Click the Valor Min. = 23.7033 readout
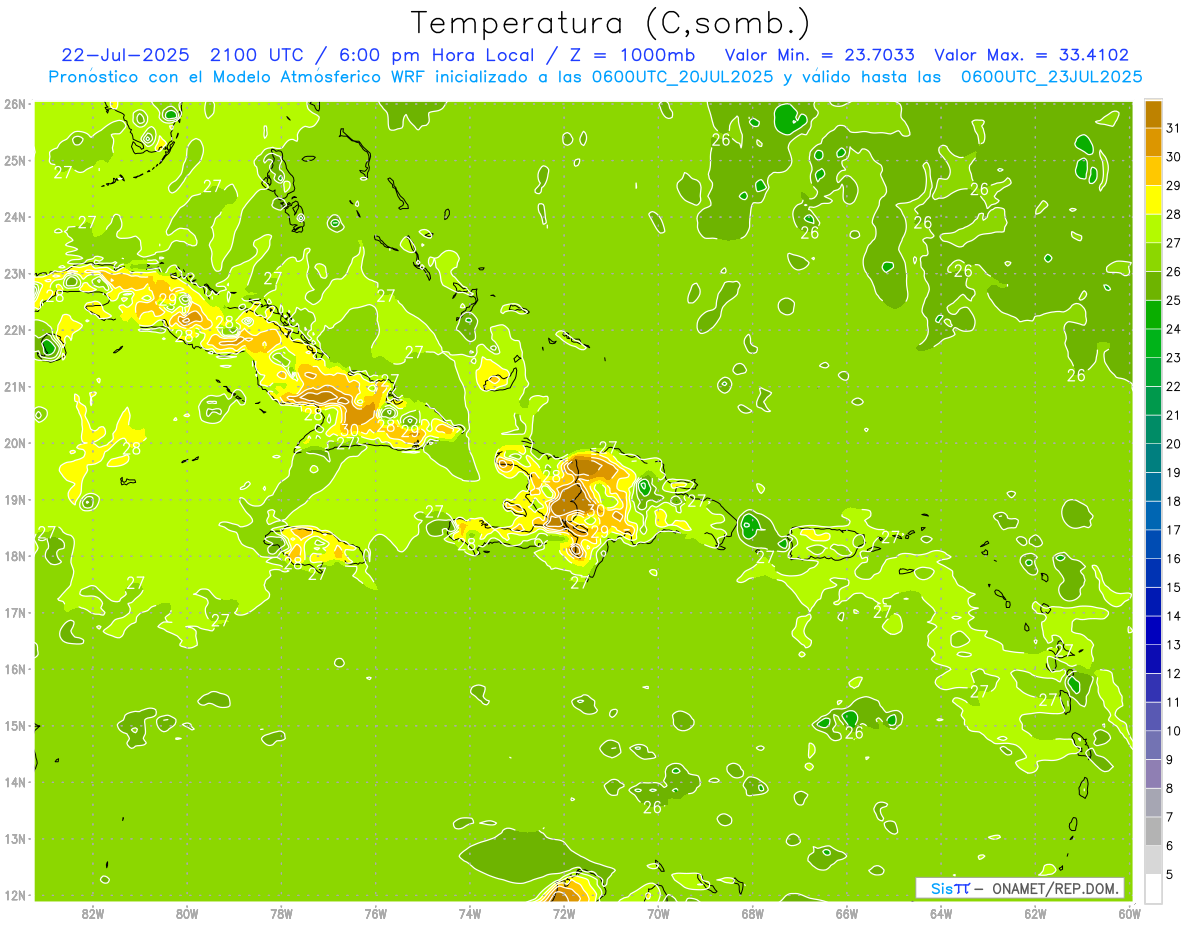 819,55
